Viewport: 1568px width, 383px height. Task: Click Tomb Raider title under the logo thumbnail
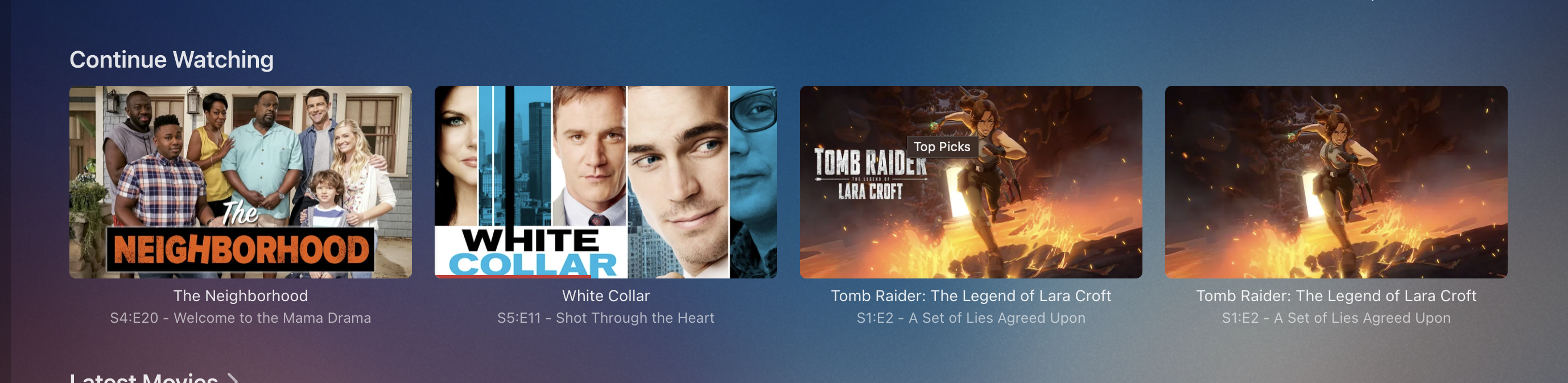coord(971,296)
